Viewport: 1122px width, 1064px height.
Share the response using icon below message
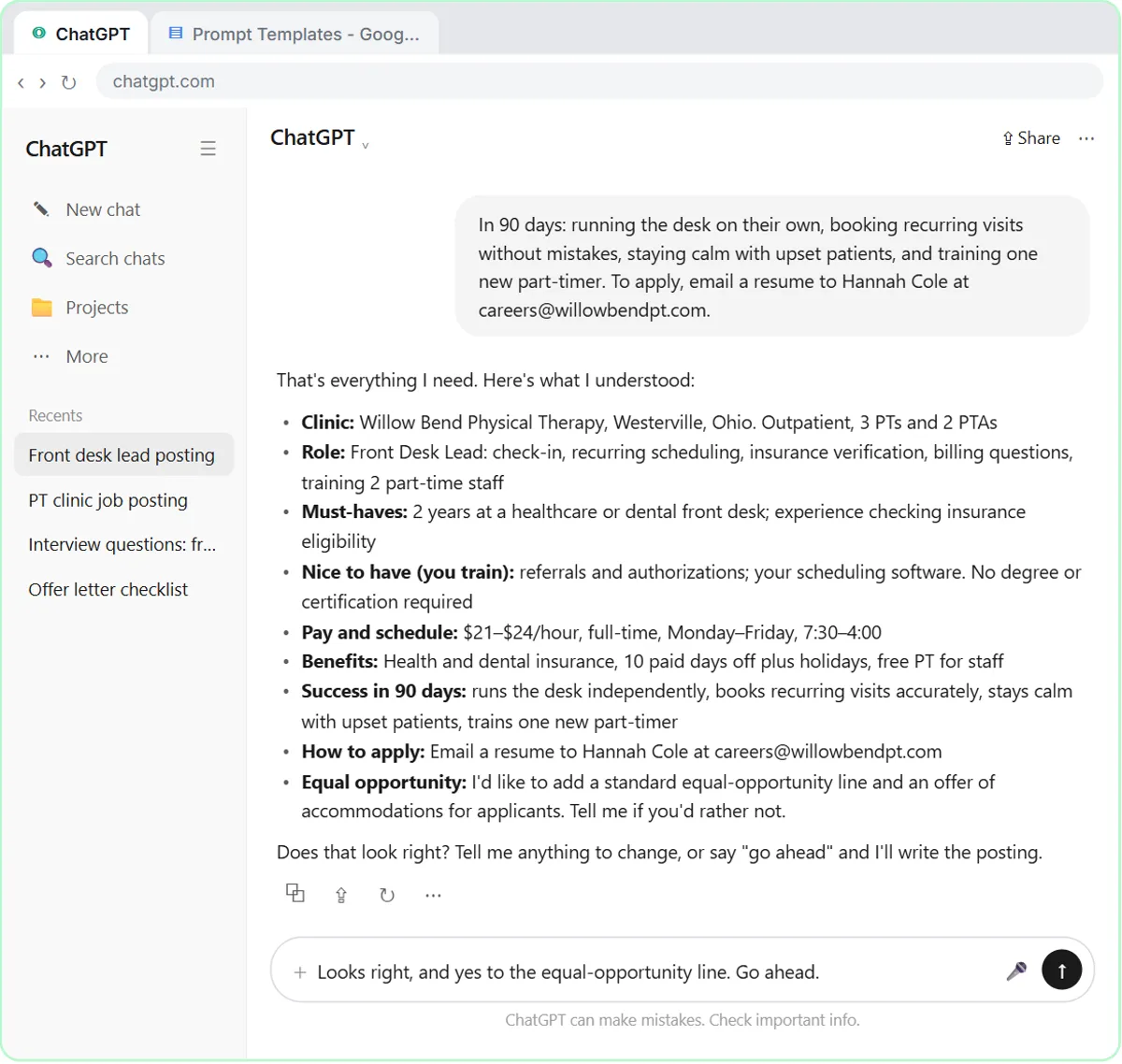point(341,895)
